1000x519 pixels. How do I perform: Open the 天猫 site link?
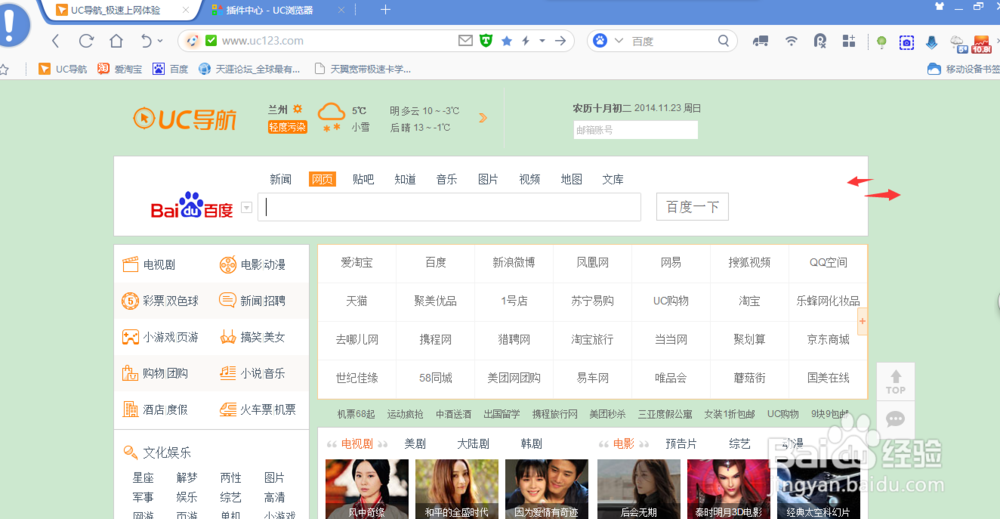pyautogui.click(x=357, y=301)
